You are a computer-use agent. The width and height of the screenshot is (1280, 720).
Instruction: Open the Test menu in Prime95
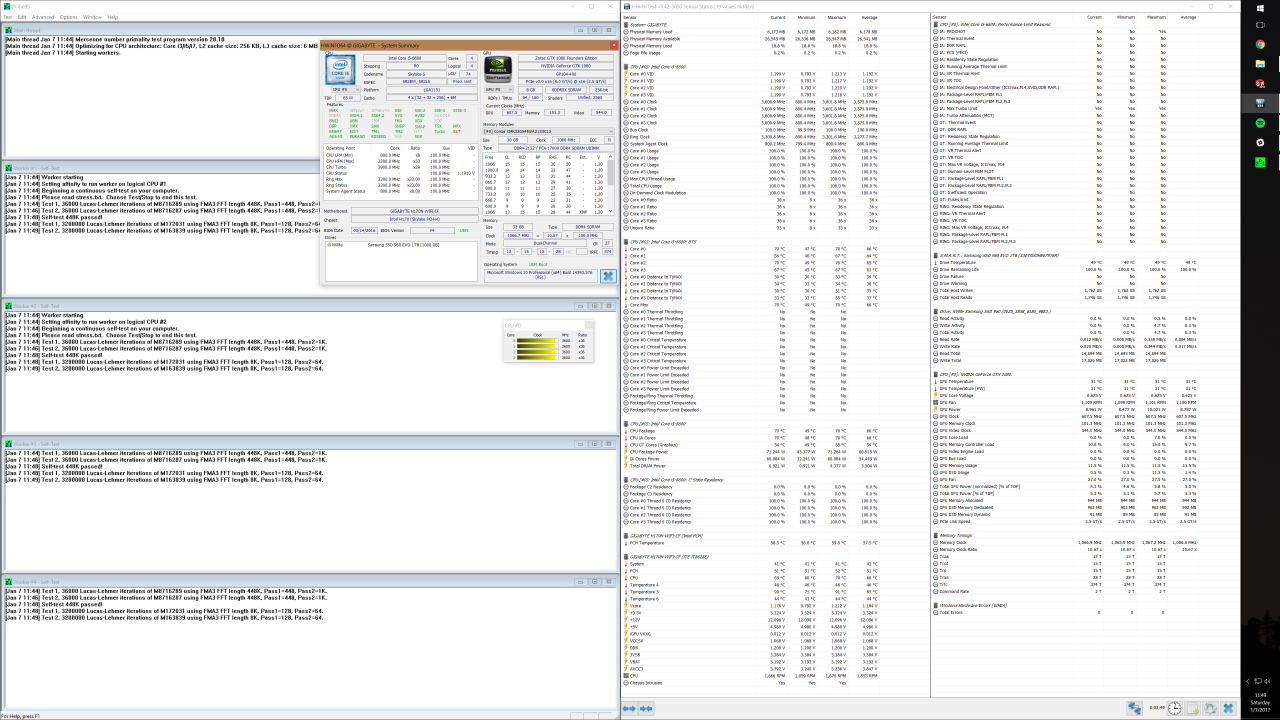coord(8,17)
